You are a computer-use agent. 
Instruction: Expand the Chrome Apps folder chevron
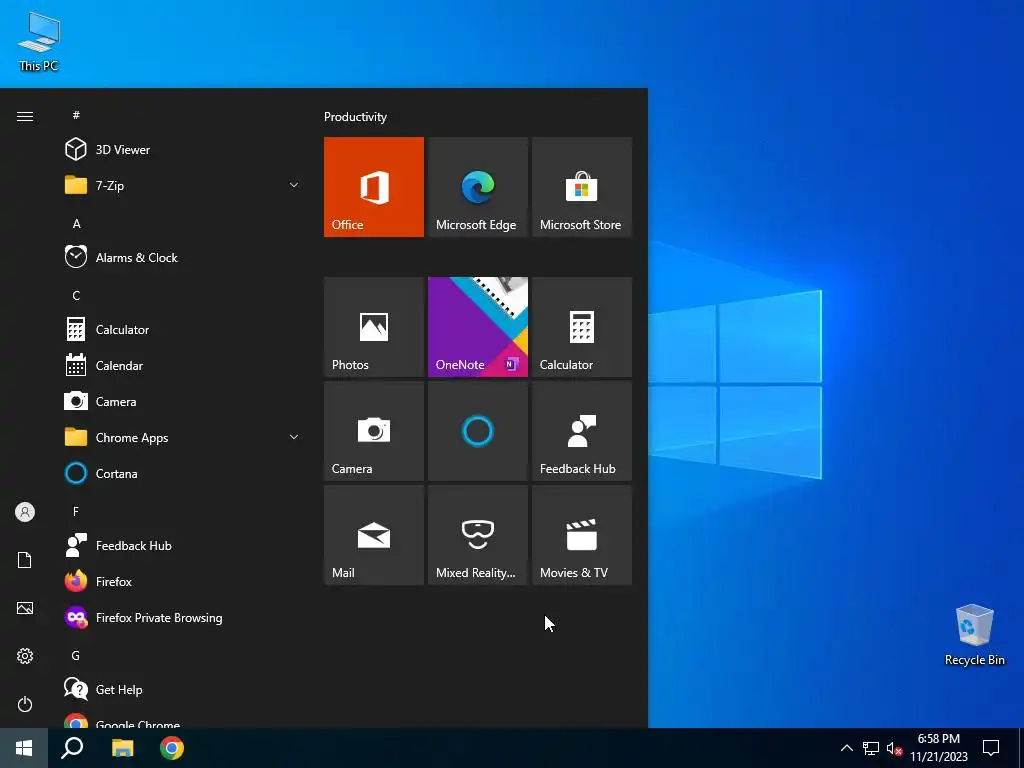coord(294,437)
